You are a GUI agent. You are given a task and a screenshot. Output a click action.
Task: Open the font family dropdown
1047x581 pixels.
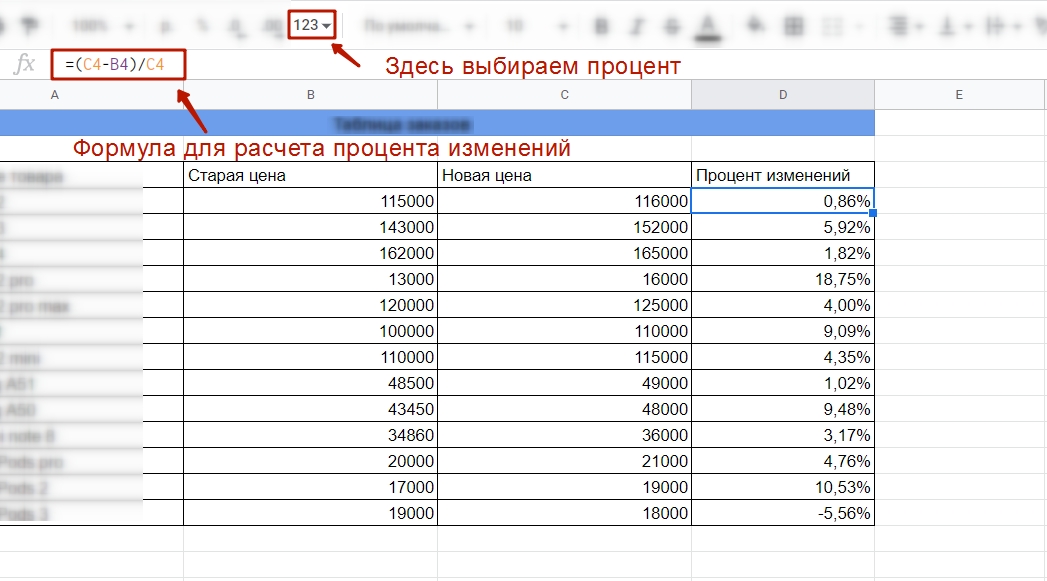coord(418,26)
